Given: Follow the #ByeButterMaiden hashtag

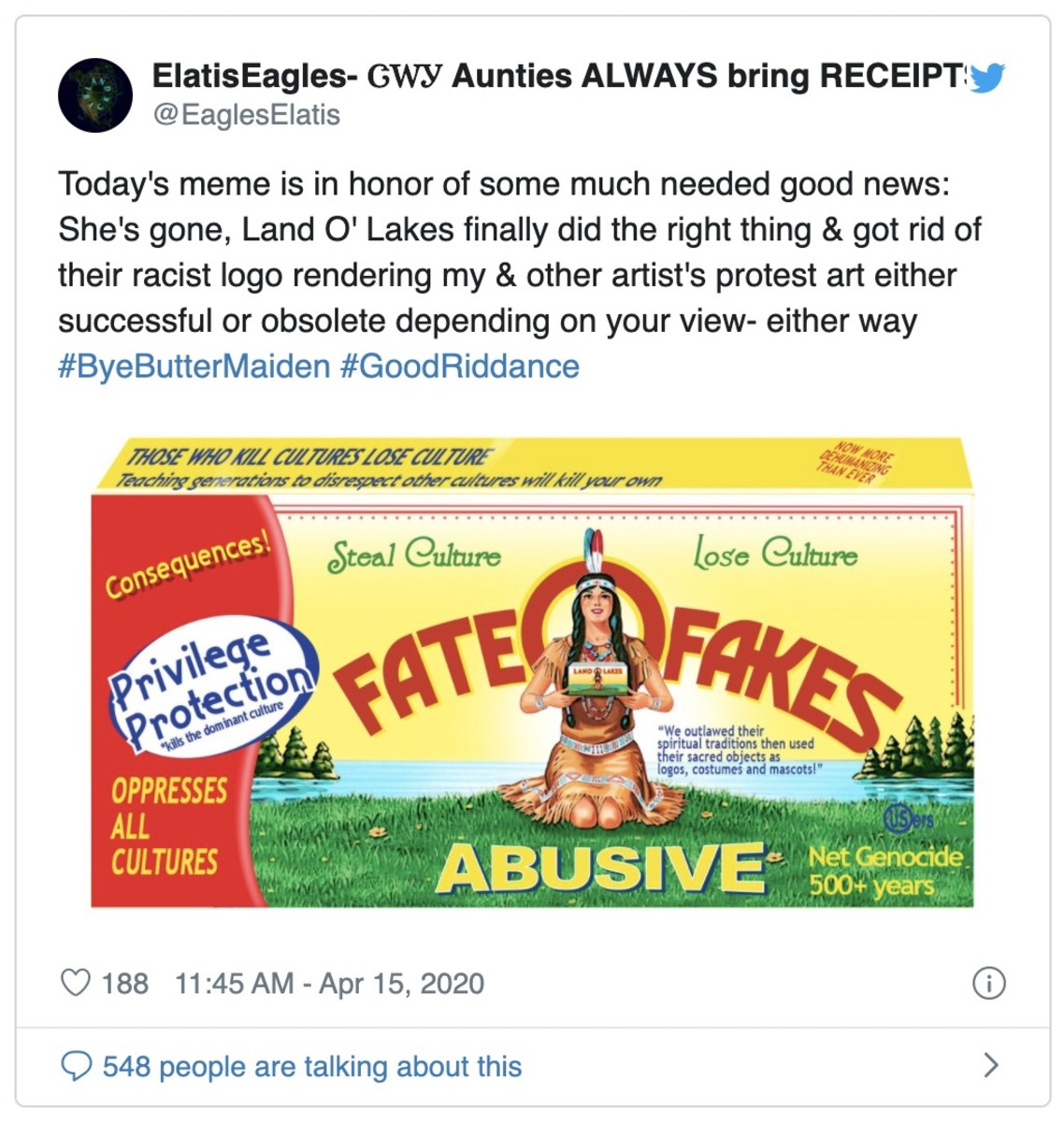Looking at the screenshot, I should [x=194, y=366].
